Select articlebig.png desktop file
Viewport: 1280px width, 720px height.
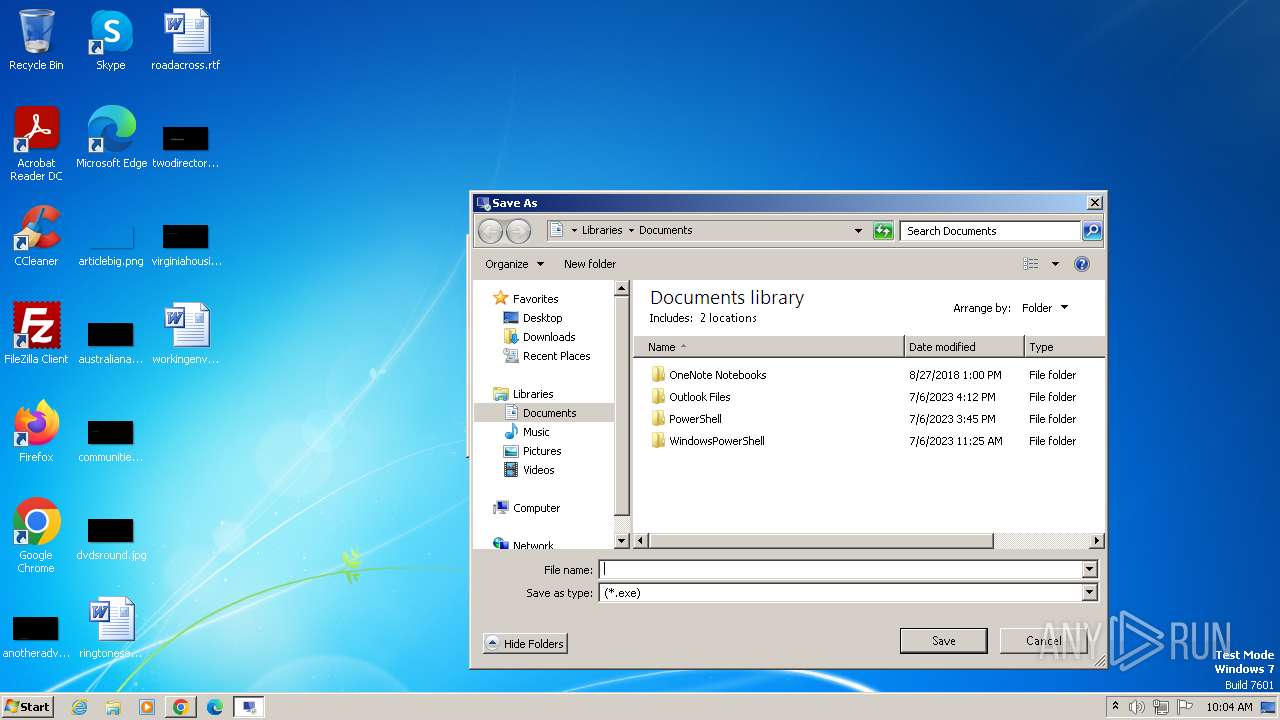point(111,245)
